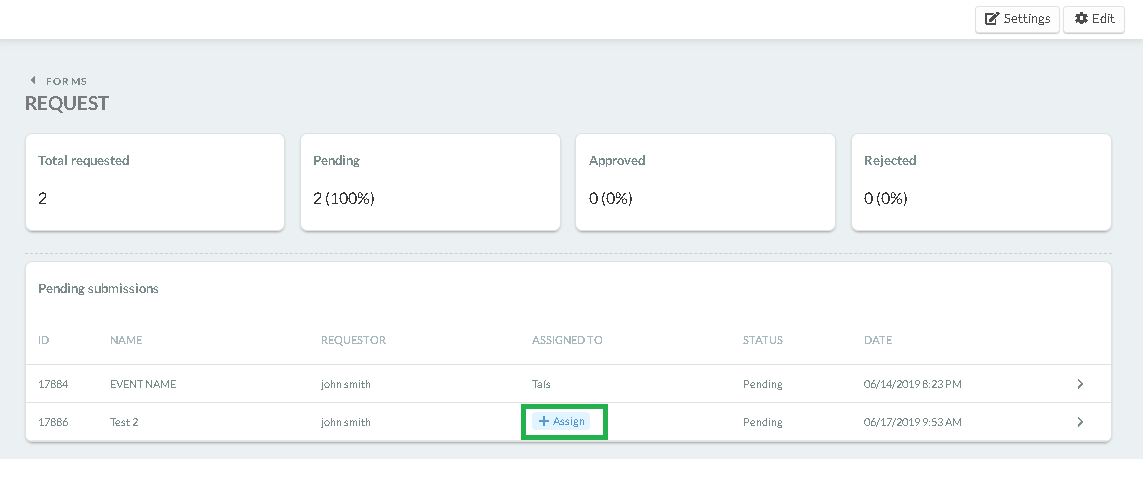This screenshot has width=1145, height=485.
Task: Click date 06/17/2019 9:53 AM
Action: [912, 421]
